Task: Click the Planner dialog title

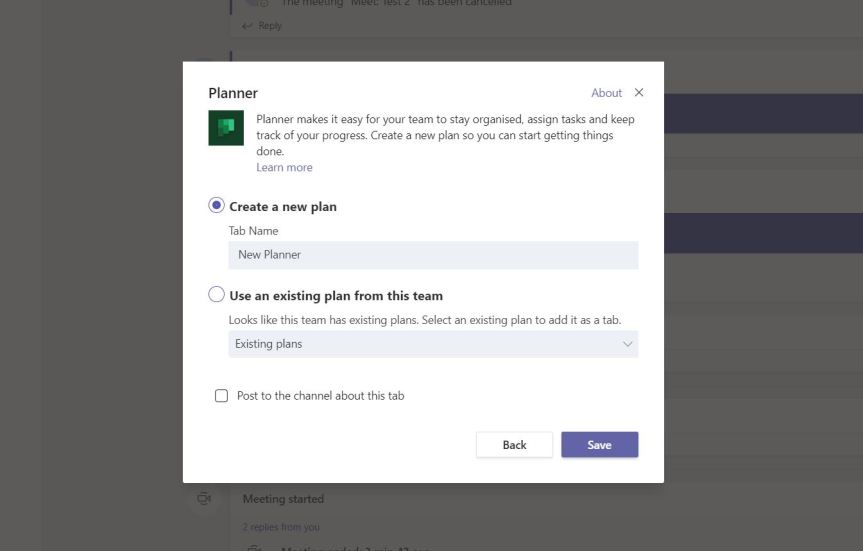Action: (233, 93)
